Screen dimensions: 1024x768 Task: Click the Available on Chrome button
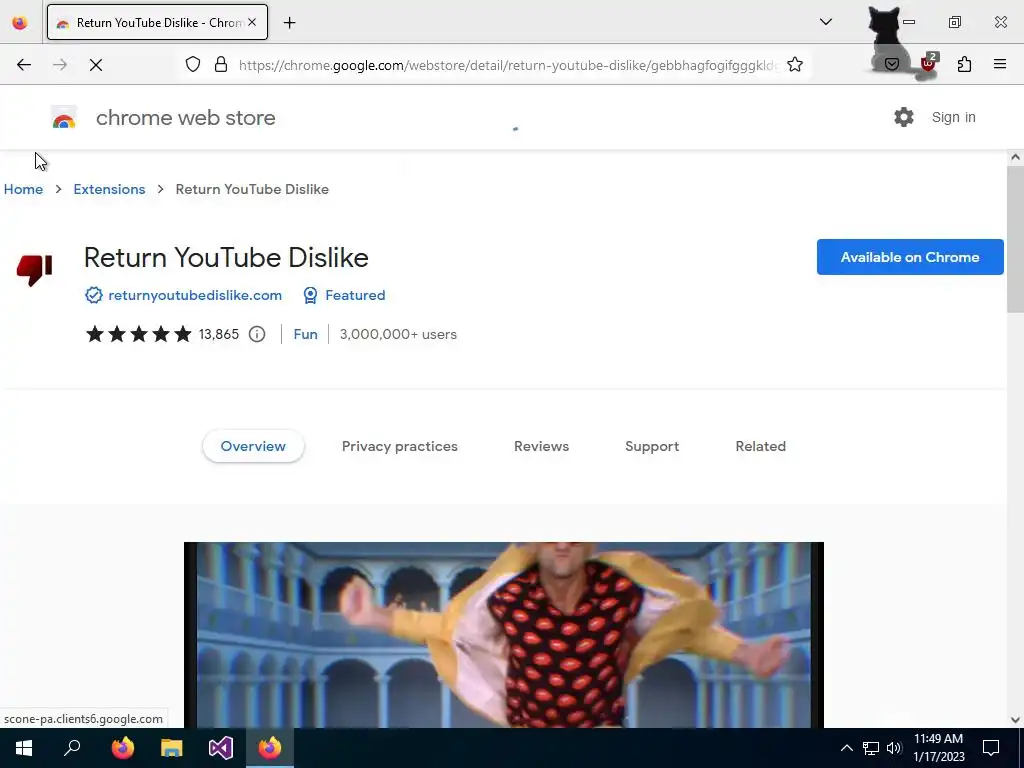coord(910,257)
